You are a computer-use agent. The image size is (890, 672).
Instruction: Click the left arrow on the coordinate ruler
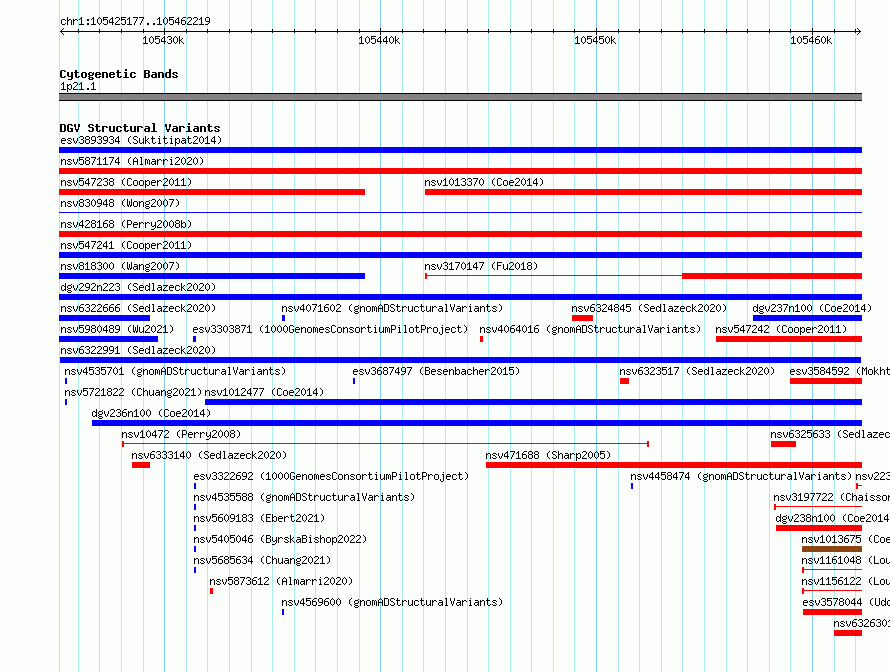[x=62, y=31]
